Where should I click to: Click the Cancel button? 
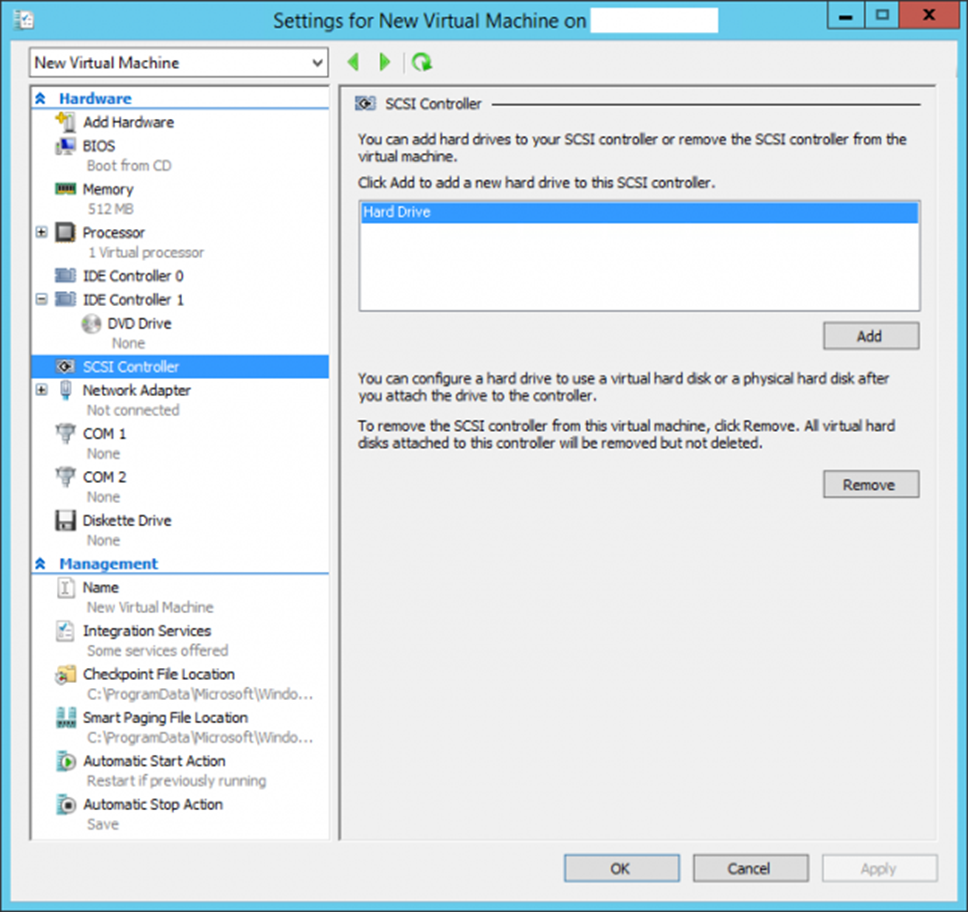point(750,869)
